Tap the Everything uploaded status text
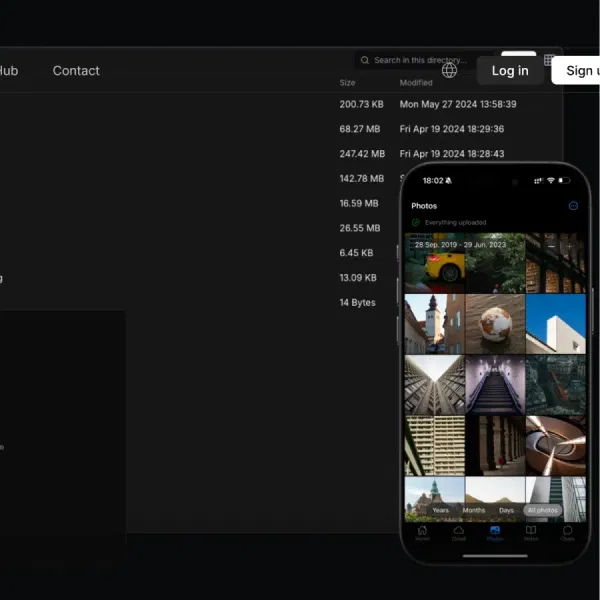This screenshot has width=600, height=600. tap(455, 222)
